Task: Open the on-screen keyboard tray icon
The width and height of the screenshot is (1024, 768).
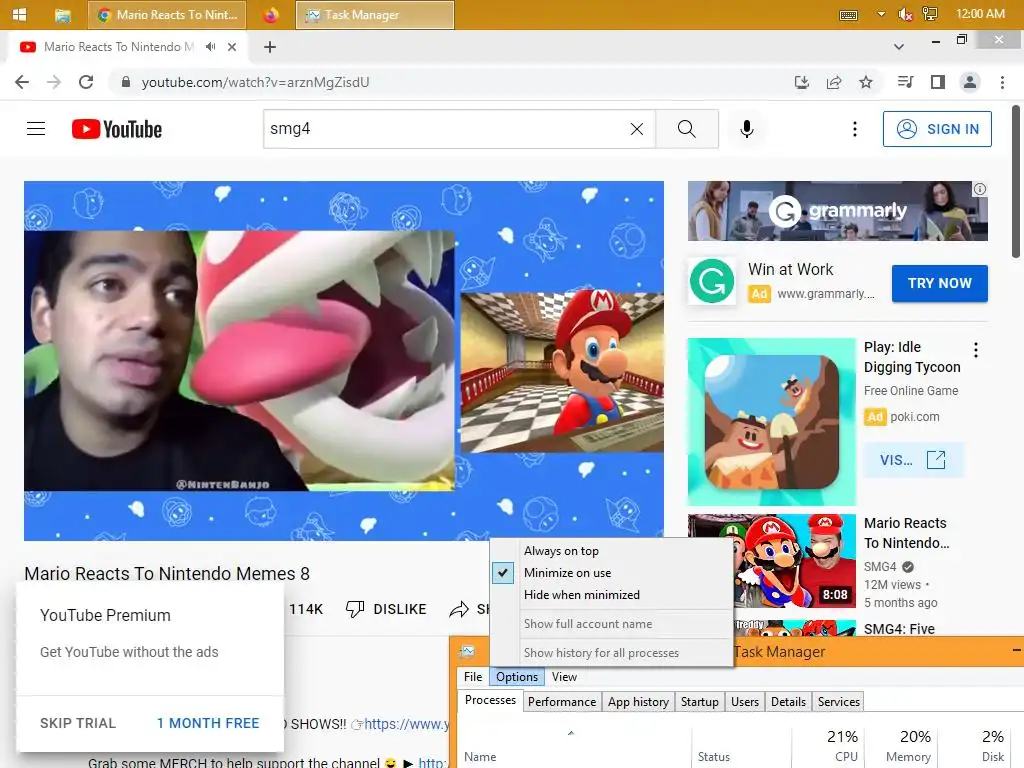Action: pyautogui.click(x=848, y=15)
